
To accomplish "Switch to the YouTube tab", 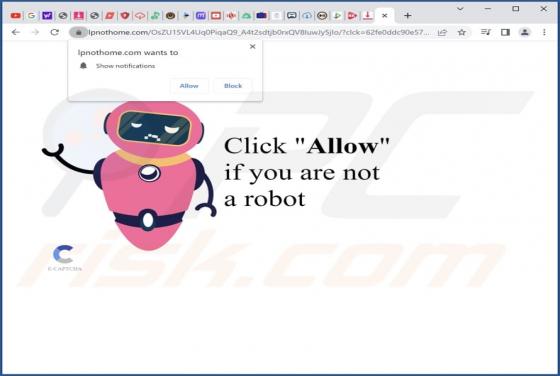I will 15,16.
